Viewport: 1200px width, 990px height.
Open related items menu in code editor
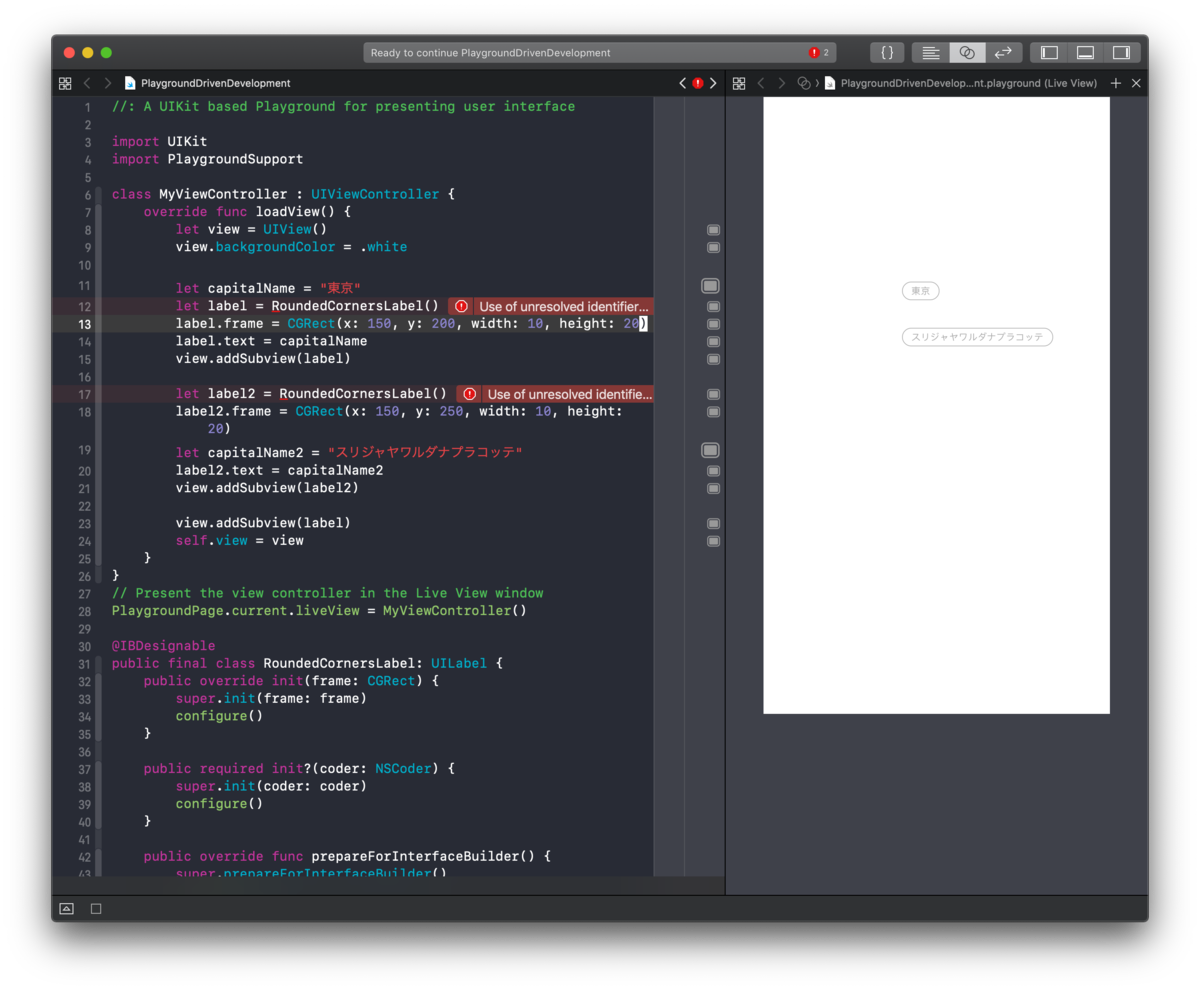click(65, 83)
